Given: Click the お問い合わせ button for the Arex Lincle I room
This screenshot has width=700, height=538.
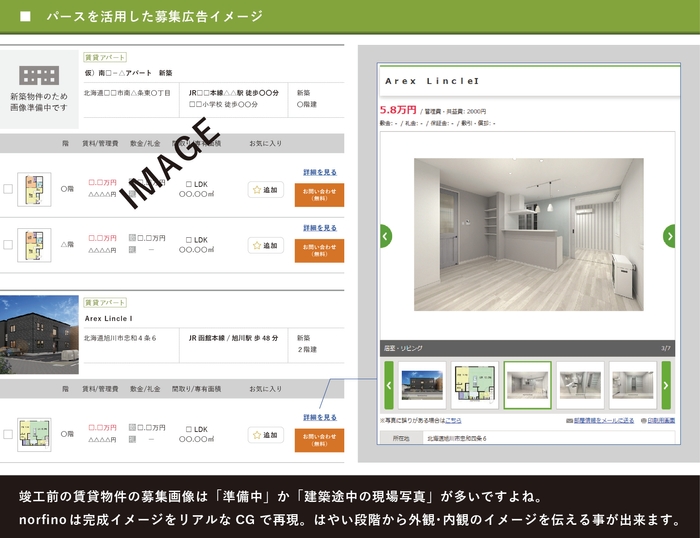Looking at the screenshot, I should 319,440.
